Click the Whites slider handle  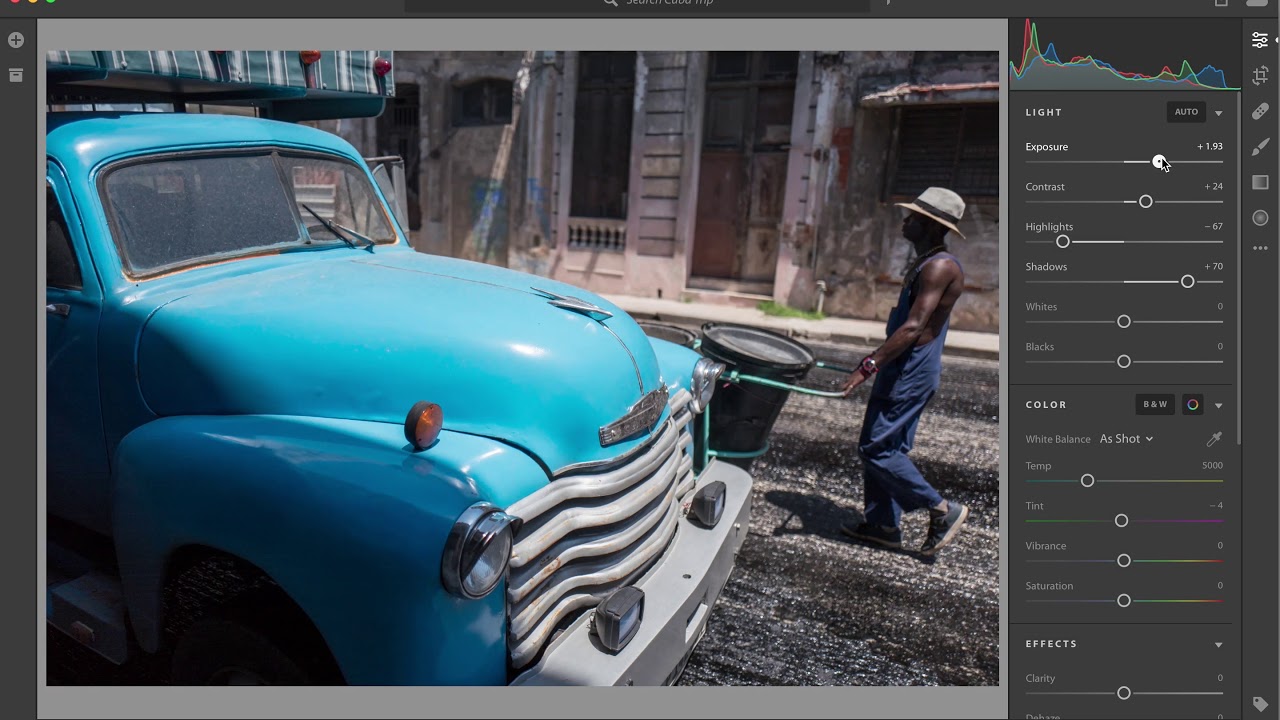[x=1124, y=322]
